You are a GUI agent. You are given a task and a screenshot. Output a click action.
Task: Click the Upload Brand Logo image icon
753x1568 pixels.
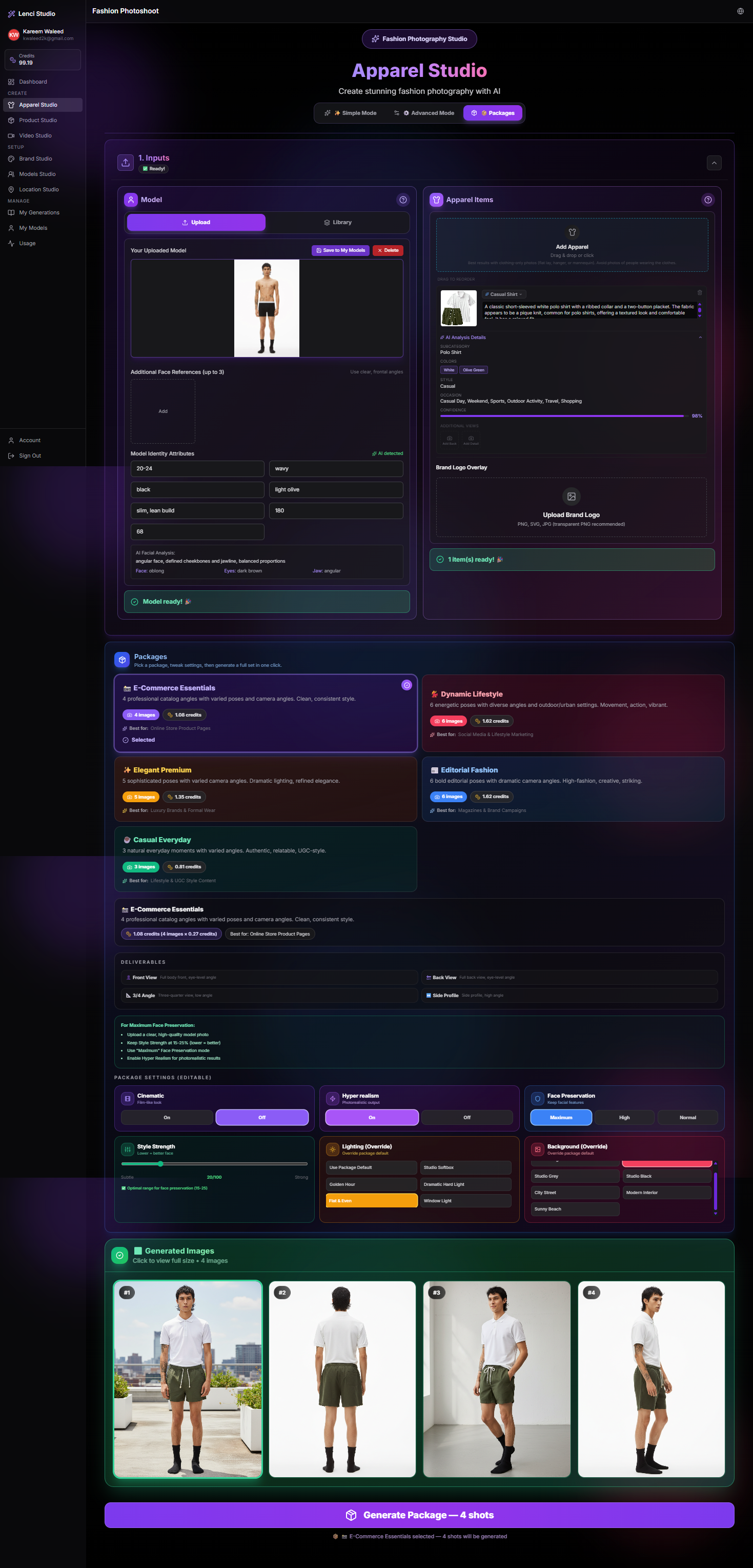point(571,497)
